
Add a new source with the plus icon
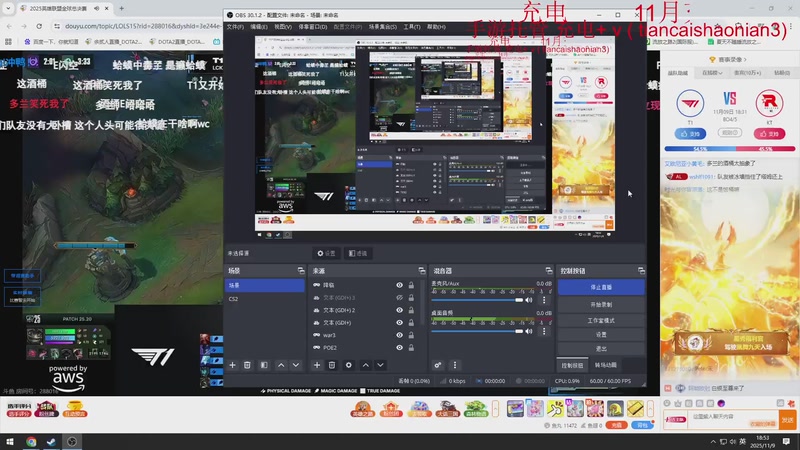click(317, 365)
